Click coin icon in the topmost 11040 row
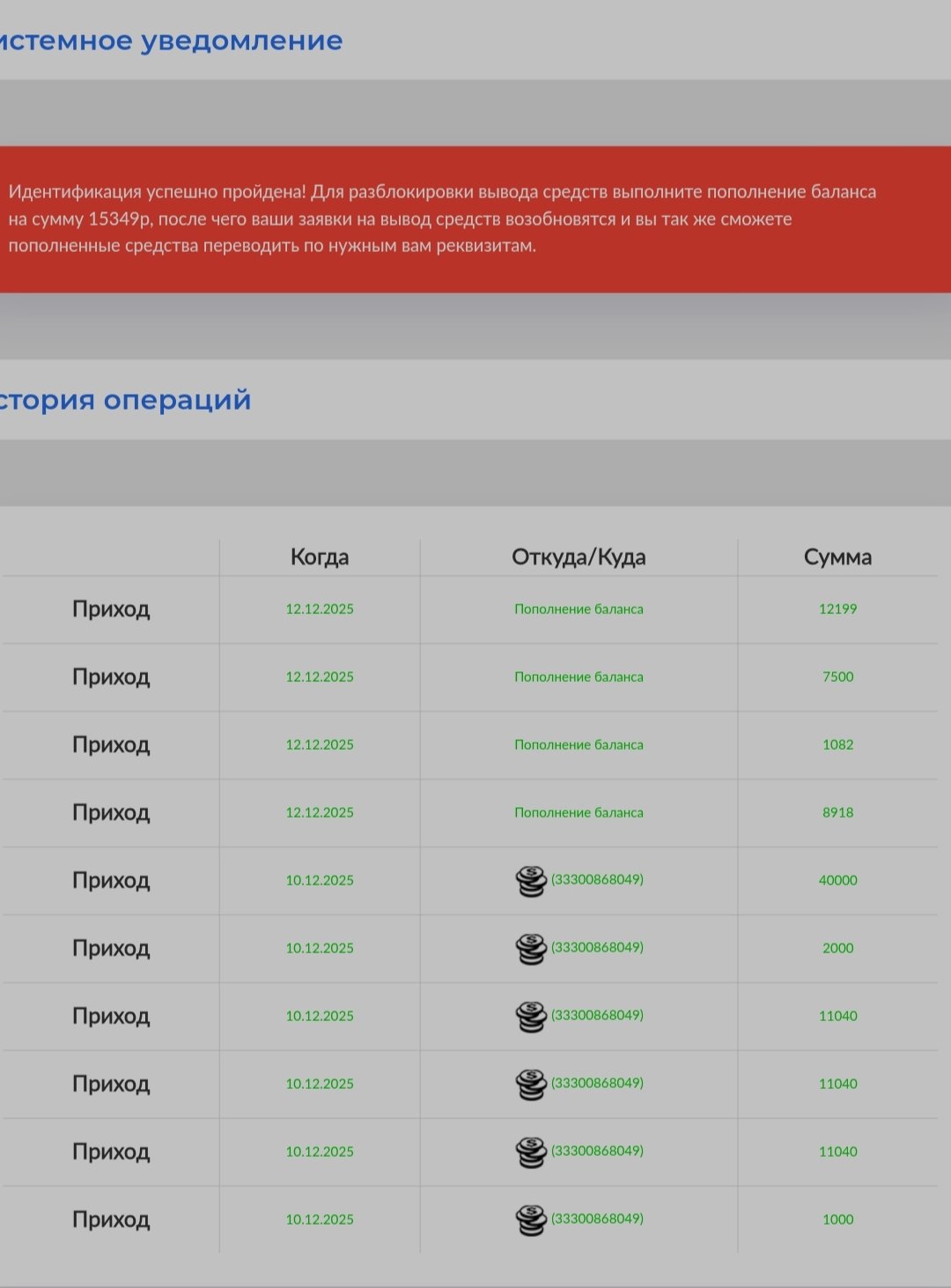Image resolution: width=951 pixels, height=1288 pixels. (x=531, y=1017)
